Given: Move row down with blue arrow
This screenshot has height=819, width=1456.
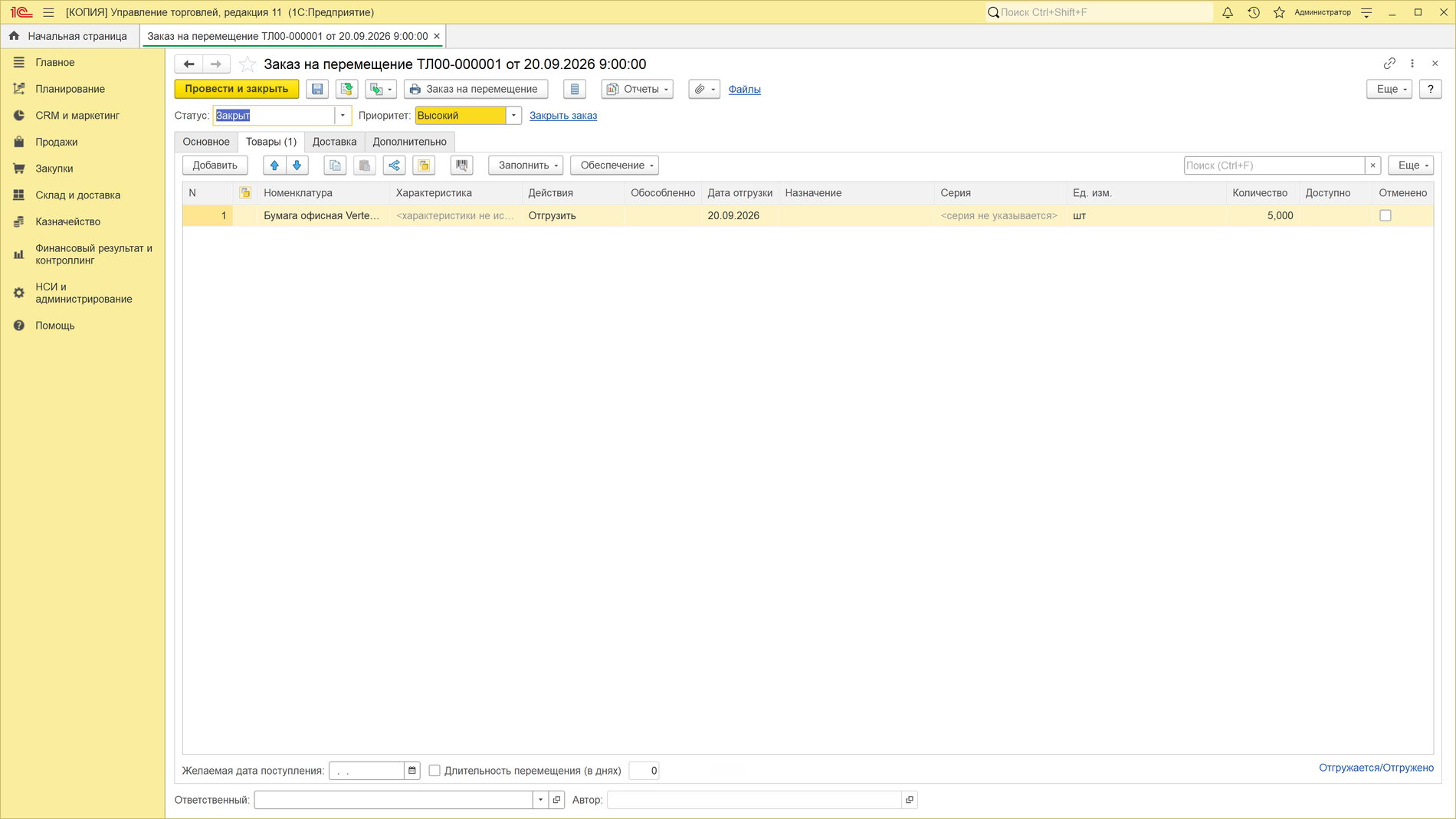Looking at the screenshot, I should point(297,165).
